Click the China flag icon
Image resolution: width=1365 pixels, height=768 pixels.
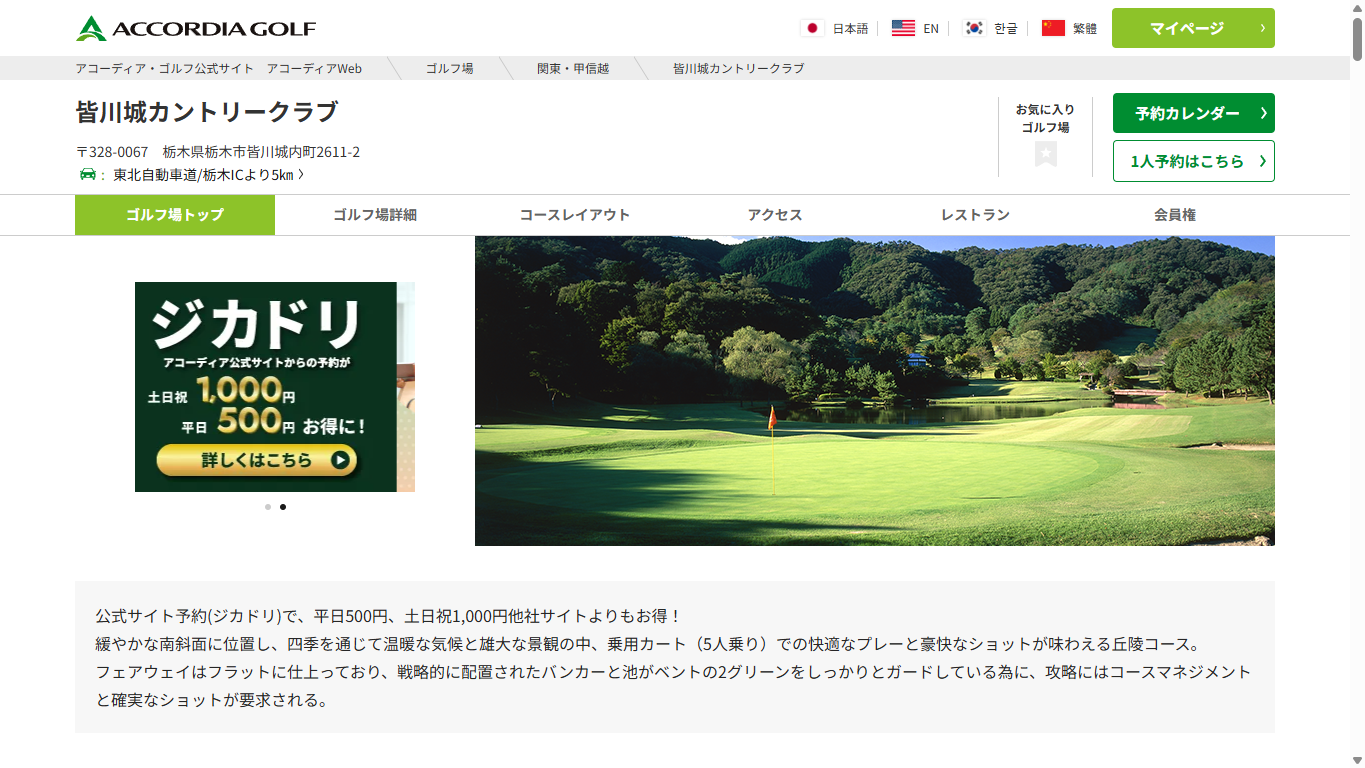click(1053, 28)
